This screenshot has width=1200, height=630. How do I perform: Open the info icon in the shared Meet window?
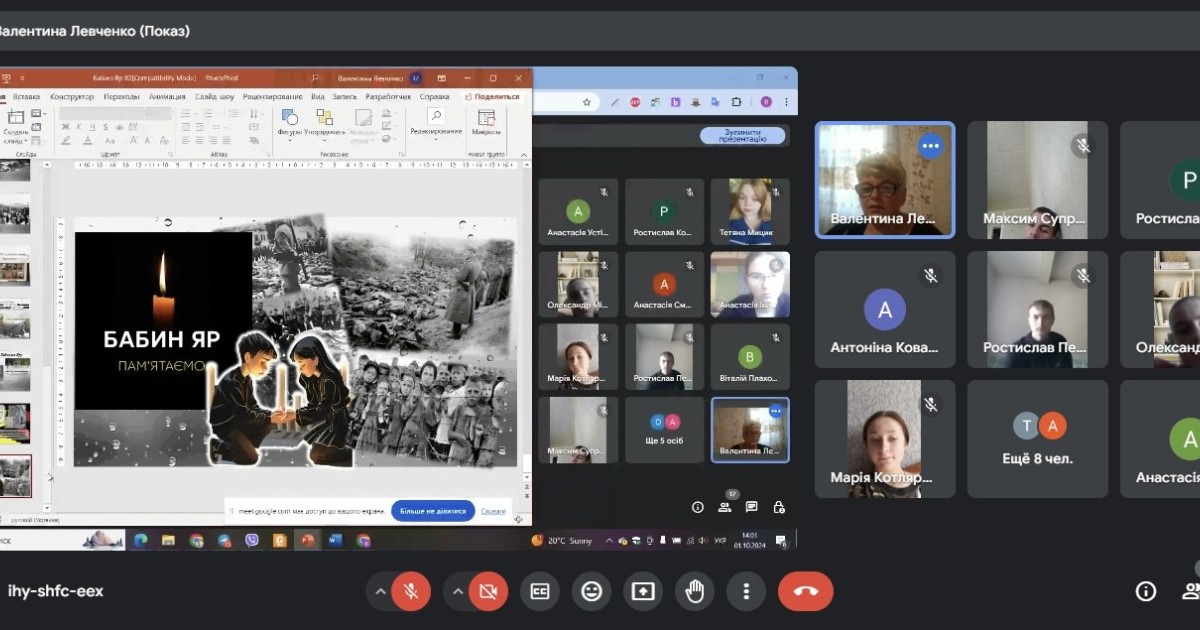click(x=698, y=507)
